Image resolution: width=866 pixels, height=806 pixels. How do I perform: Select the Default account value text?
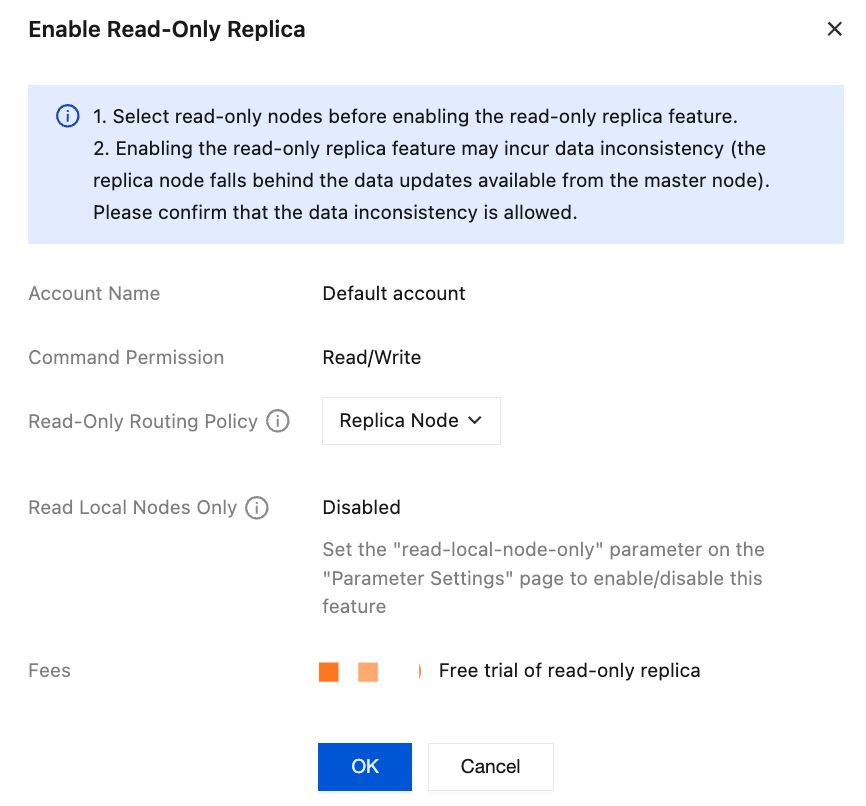tap(393, 294)
